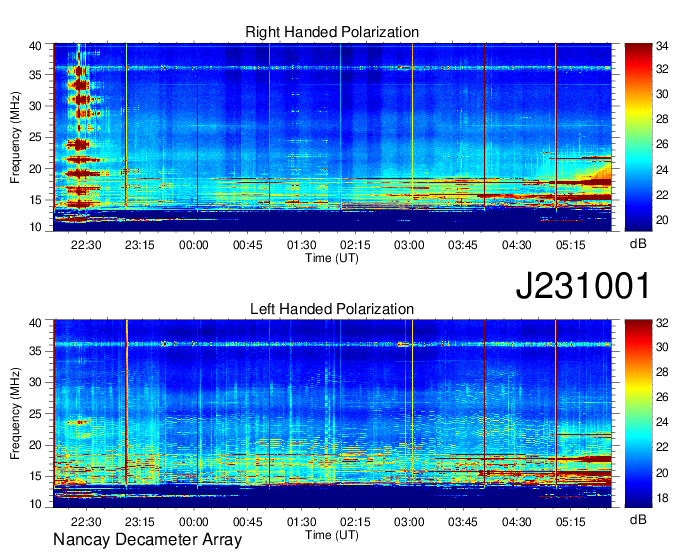The width and height of the screenshot is (680, 552).
Task: Click the 20 MHz tick on Left Handed plot
Action: tap(35, 445)
